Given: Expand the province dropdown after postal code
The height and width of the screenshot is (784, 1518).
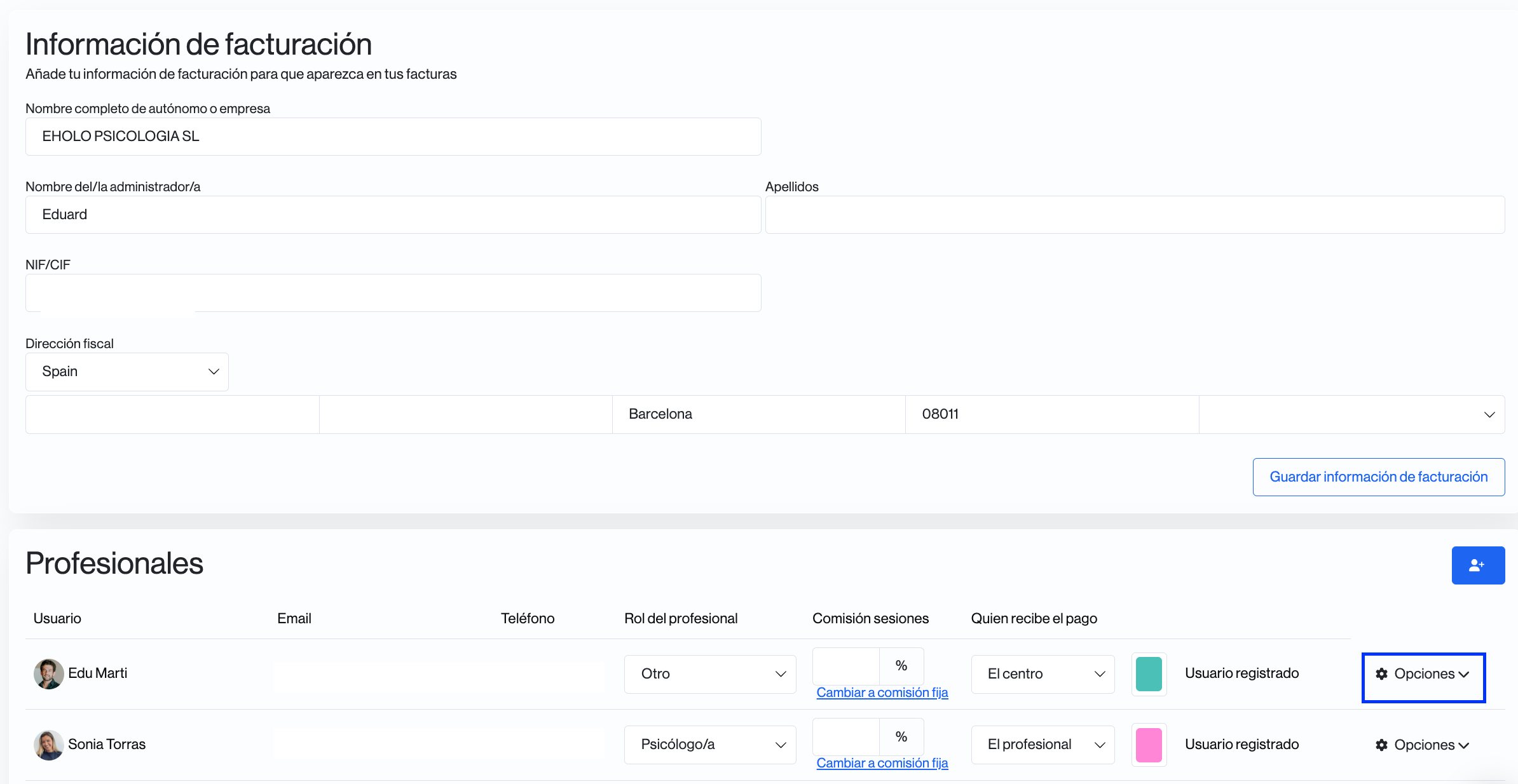Looking at the screenshot, I should click(x=1351, y=414).
